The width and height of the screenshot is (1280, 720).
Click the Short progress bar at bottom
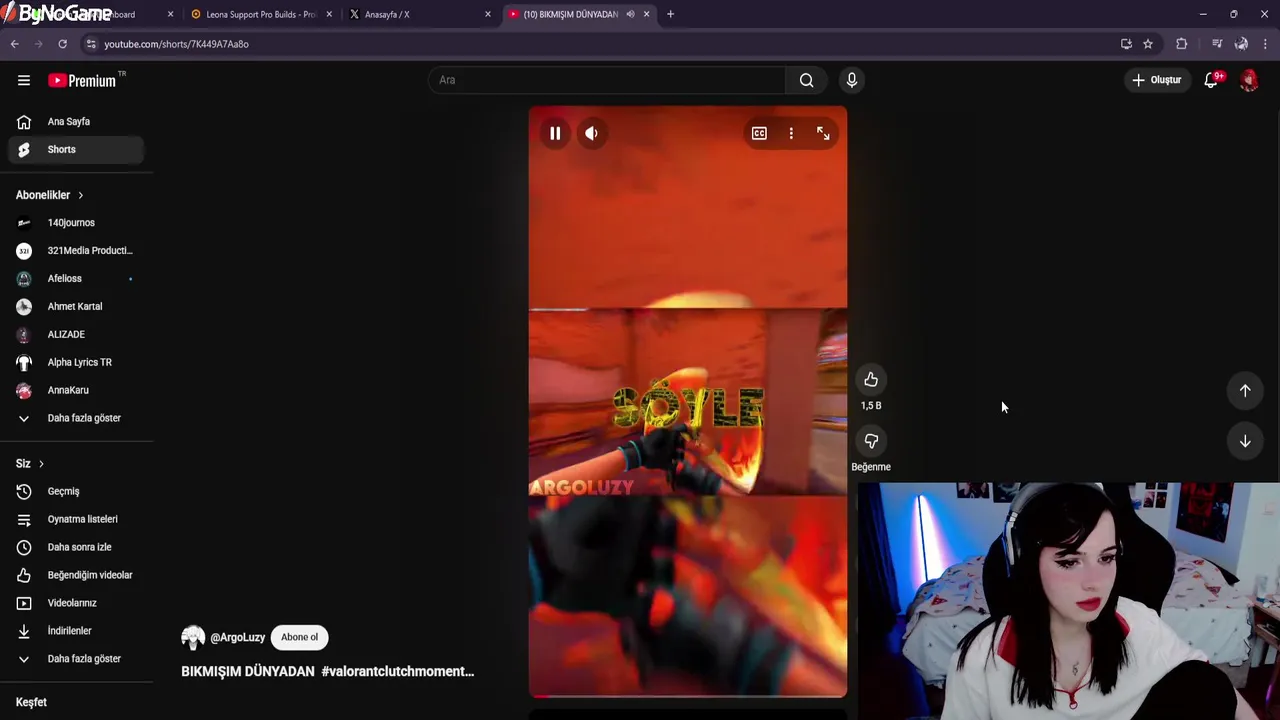pyautogui.click(x=688, y=695)
